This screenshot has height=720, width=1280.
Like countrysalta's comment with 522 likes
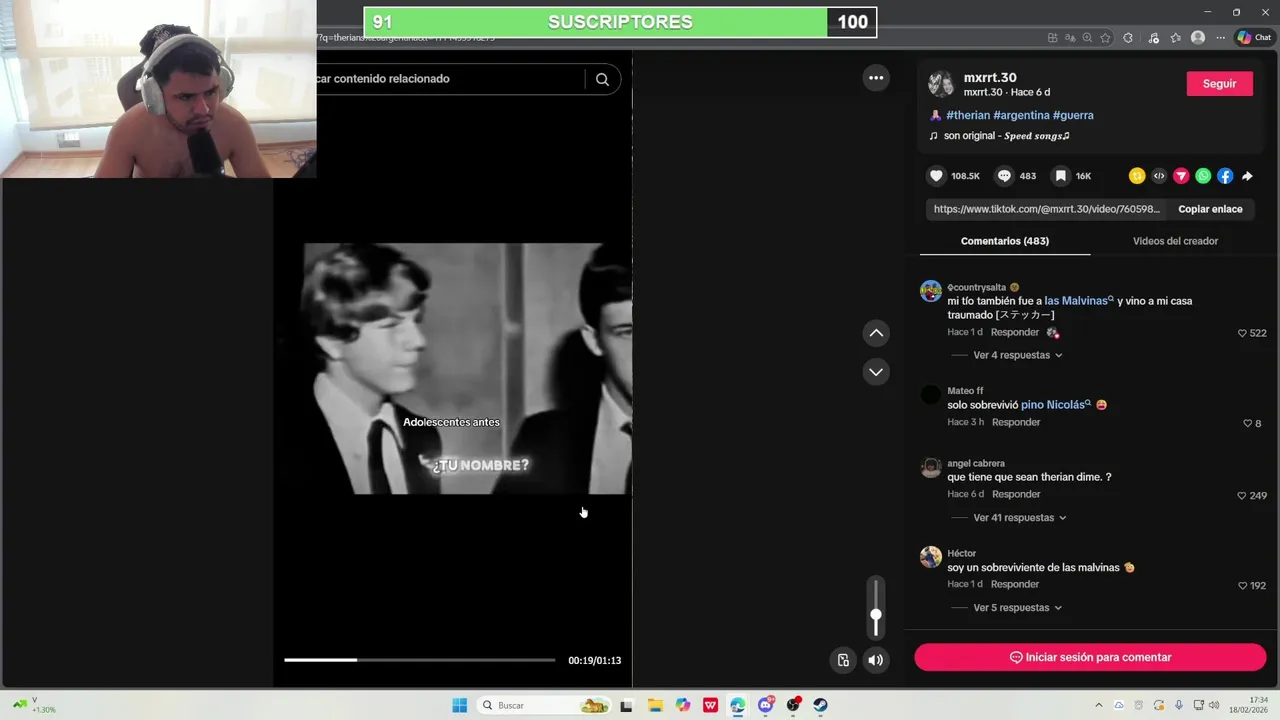[x=1243, y=333]
